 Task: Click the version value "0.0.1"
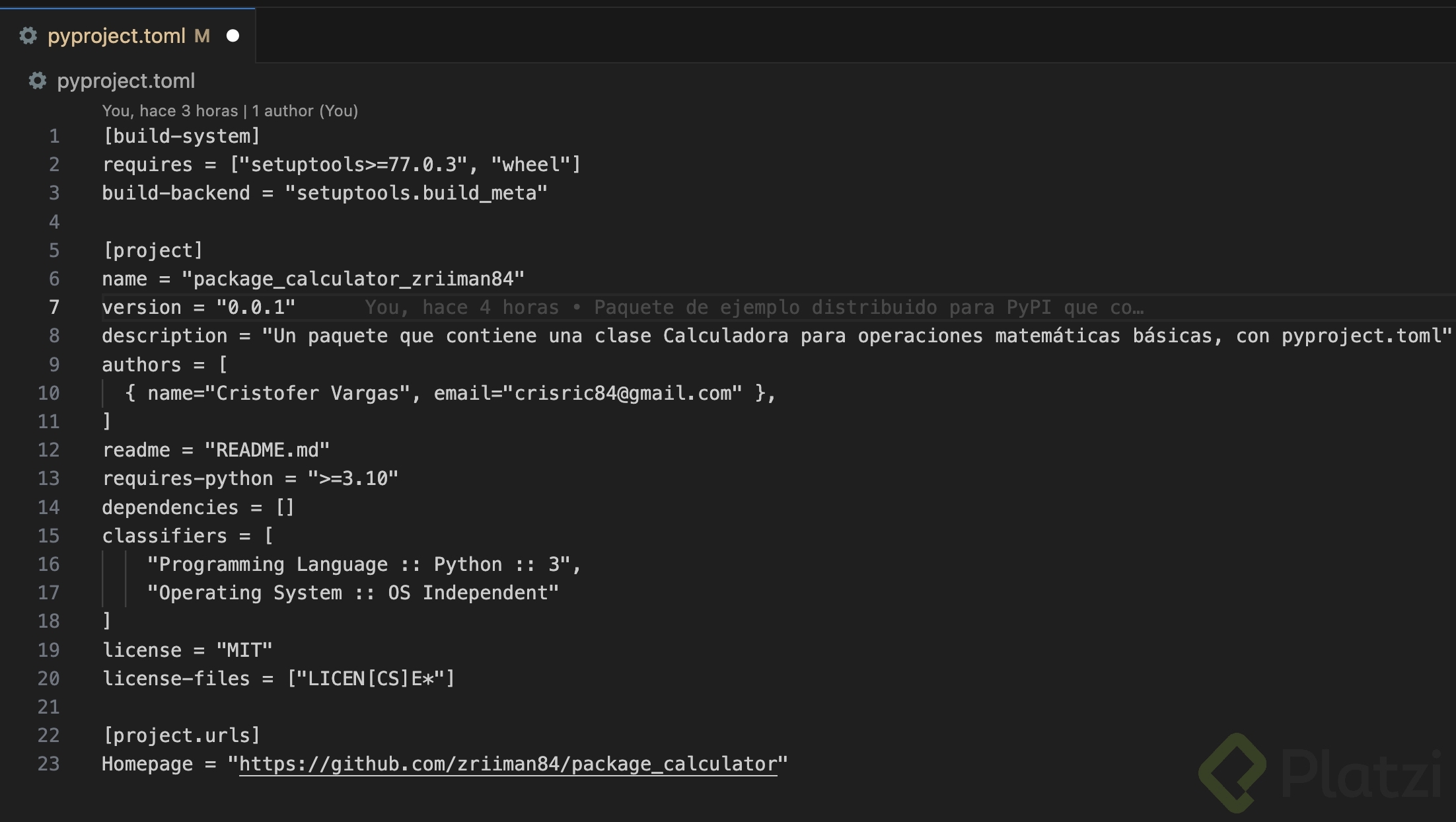tap(256, 307)
